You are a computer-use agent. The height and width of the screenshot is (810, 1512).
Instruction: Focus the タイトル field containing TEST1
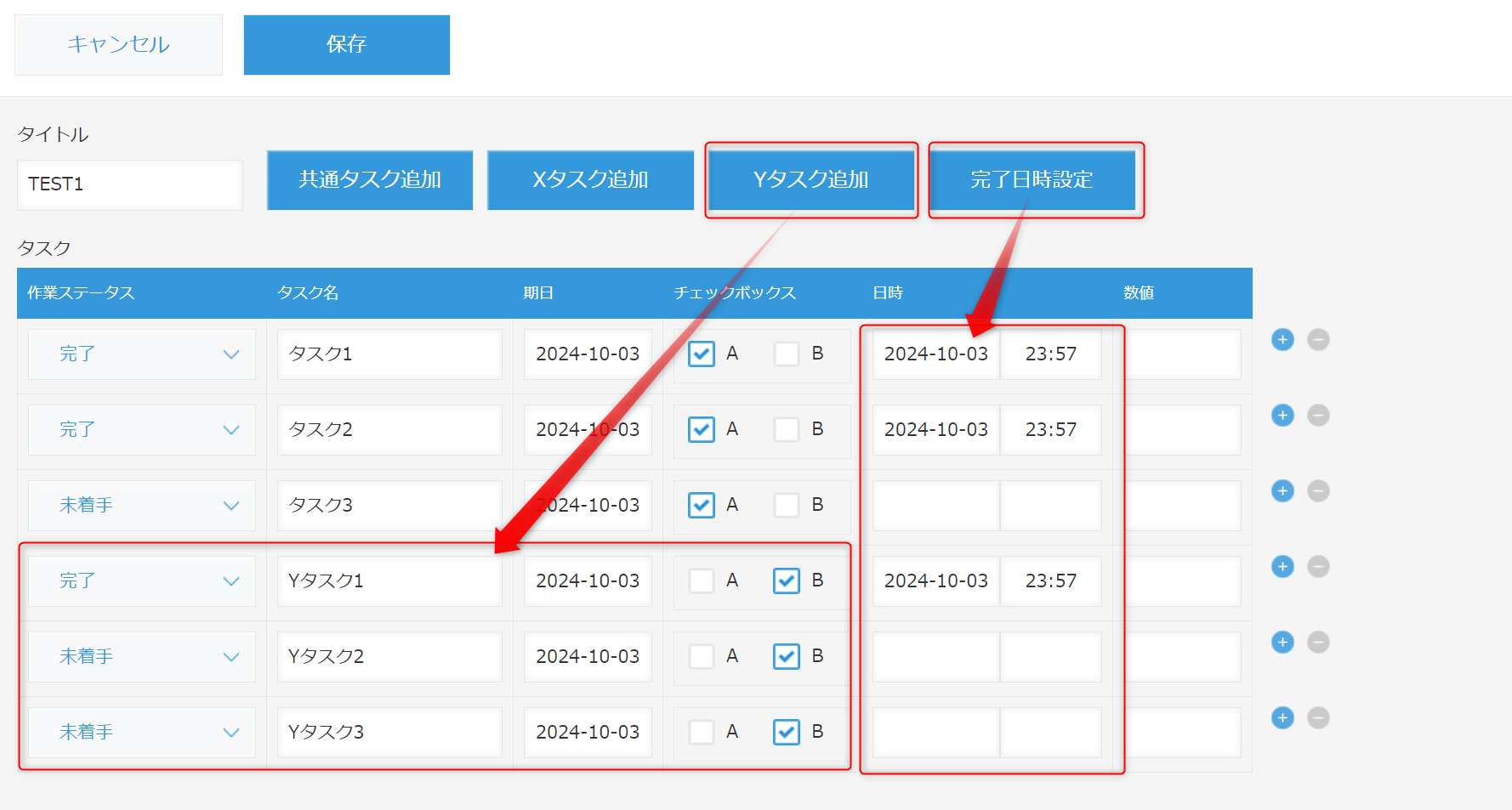(130, 184)
